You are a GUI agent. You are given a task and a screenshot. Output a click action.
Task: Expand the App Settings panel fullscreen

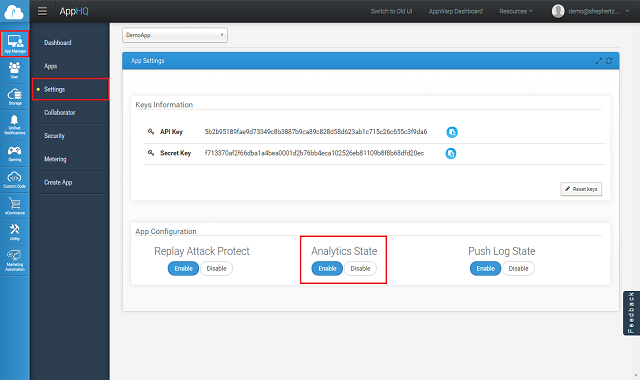[x=599, y=61]
